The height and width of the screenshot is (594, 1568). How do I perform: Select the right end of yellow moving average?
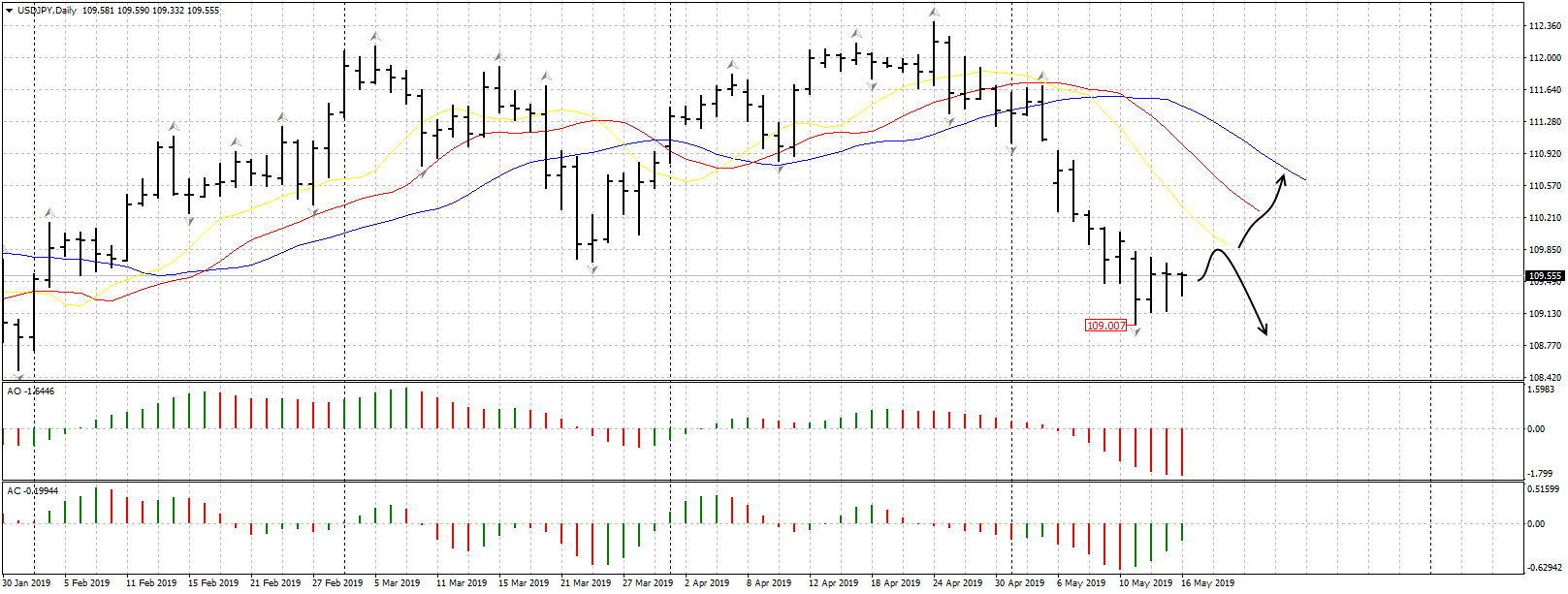[x=1234, y=248]
